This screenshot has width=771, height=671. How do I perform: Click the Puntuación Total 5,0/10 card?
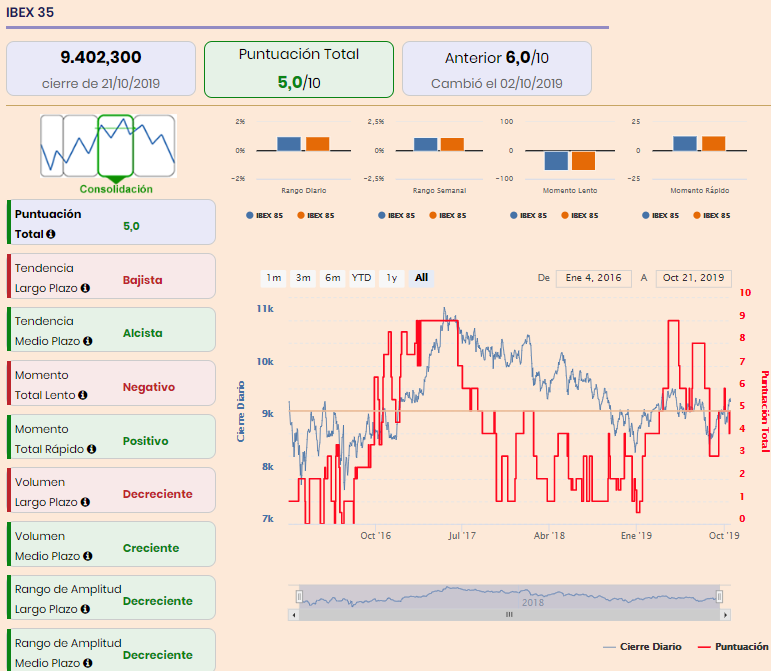pos(299,69)
